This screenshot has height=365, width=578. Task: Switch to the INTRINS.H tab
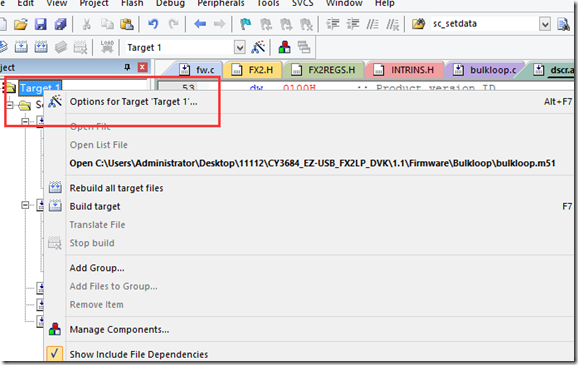[x=405, y=70]
